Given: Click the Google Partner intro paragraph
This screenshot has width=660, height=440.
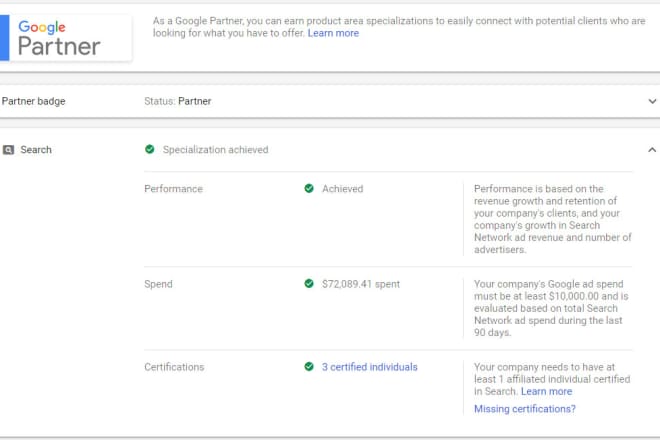Looking at the screenshot, I should 399,27.
